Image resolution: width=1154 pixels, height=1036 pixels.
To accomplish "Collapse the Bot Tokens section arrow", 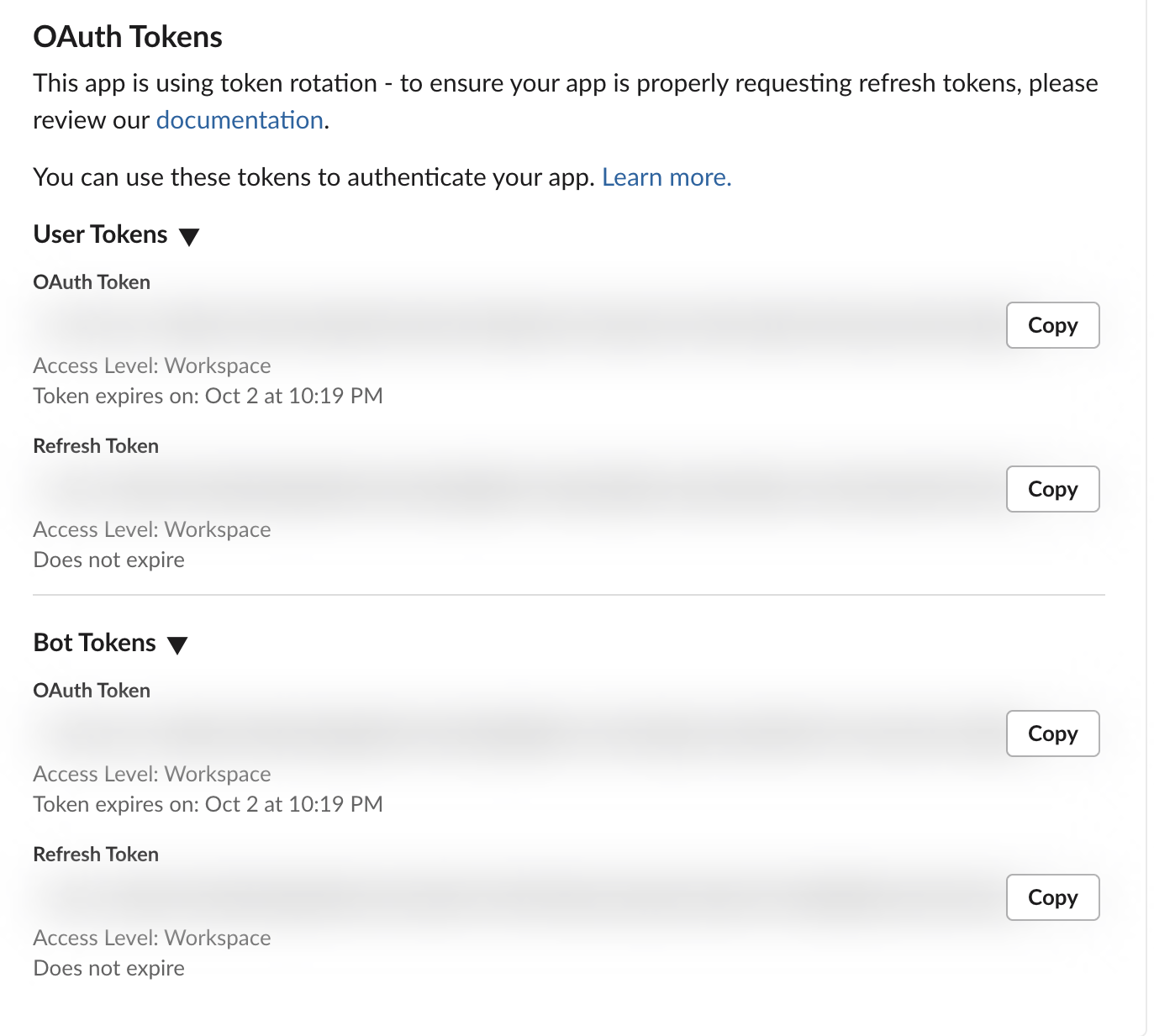I will coord(177,645).
